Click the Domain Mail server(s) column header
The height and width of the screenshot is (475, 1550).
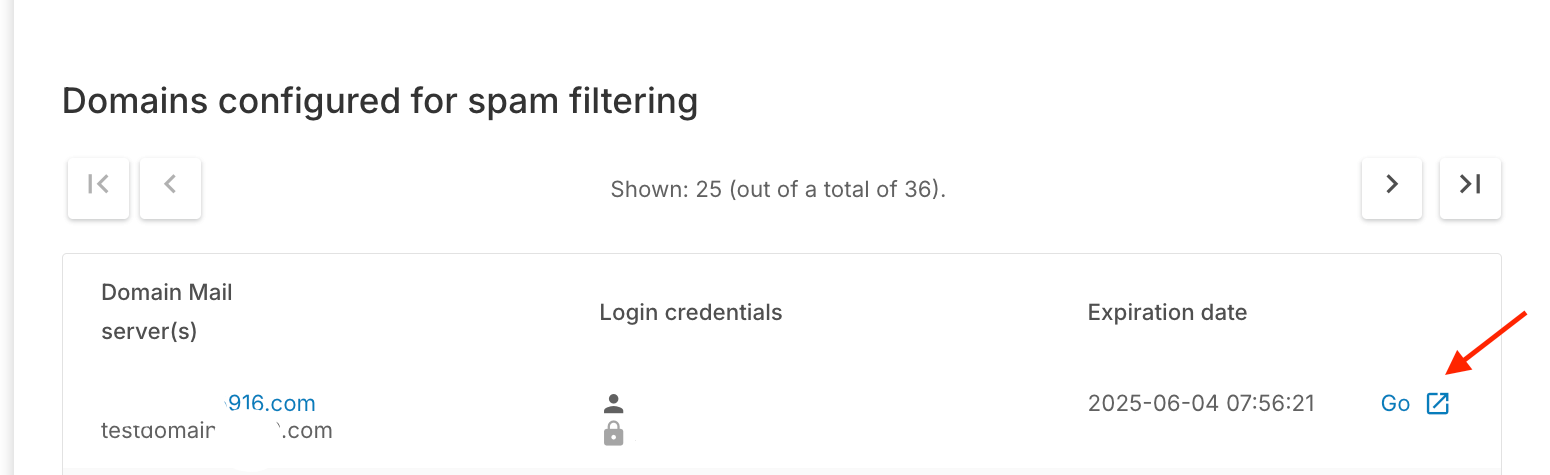coord(167,312)
